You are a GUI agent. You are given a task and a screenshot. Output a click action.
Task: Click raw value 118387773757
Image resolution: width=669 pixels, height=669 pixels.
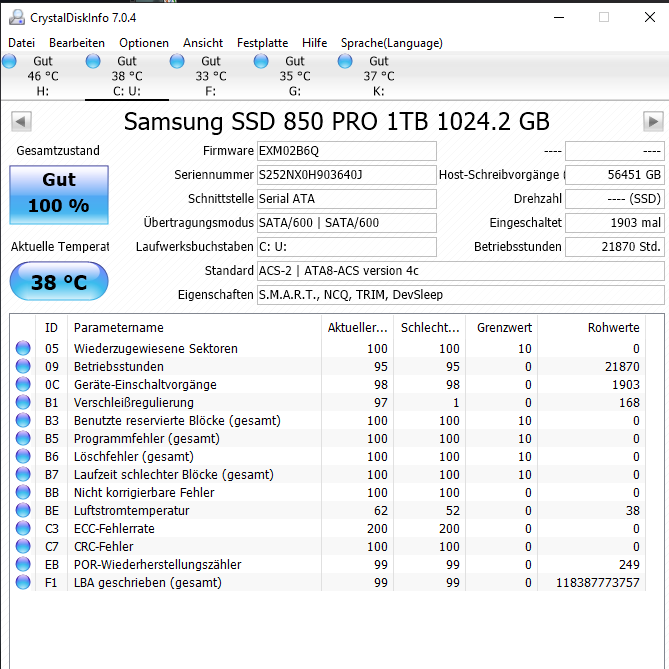pos(597,582)
